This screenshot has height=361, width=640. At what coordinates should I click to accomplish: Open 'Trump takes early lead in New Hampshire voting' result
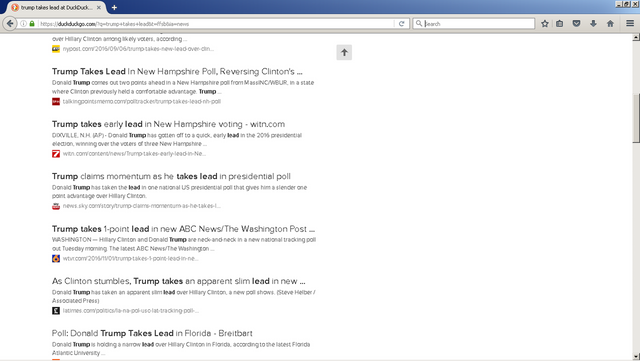(x=168, y=124)
